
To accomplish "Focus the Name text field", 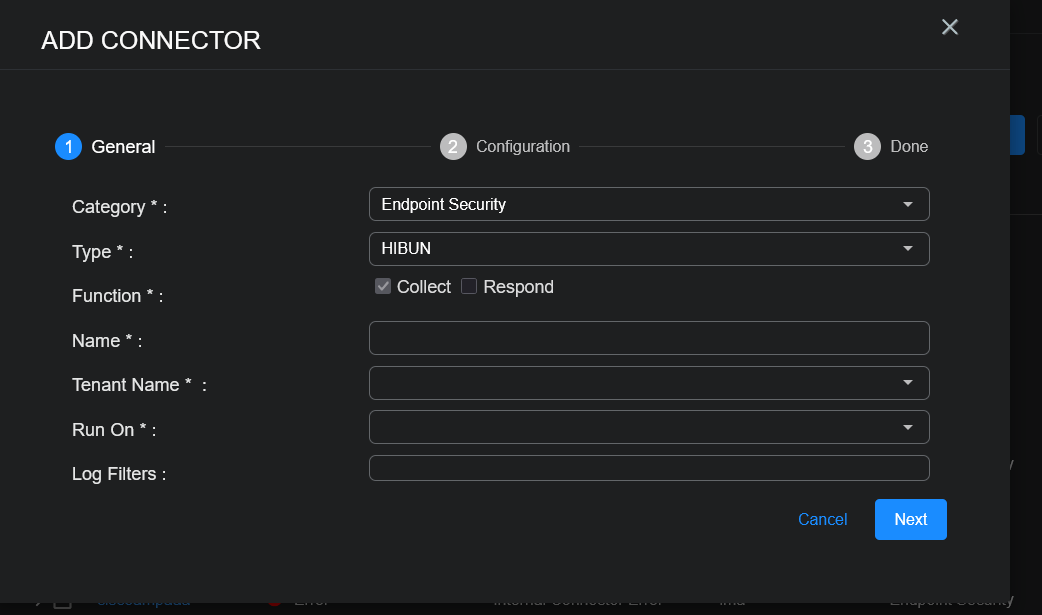I will point(649,338).
